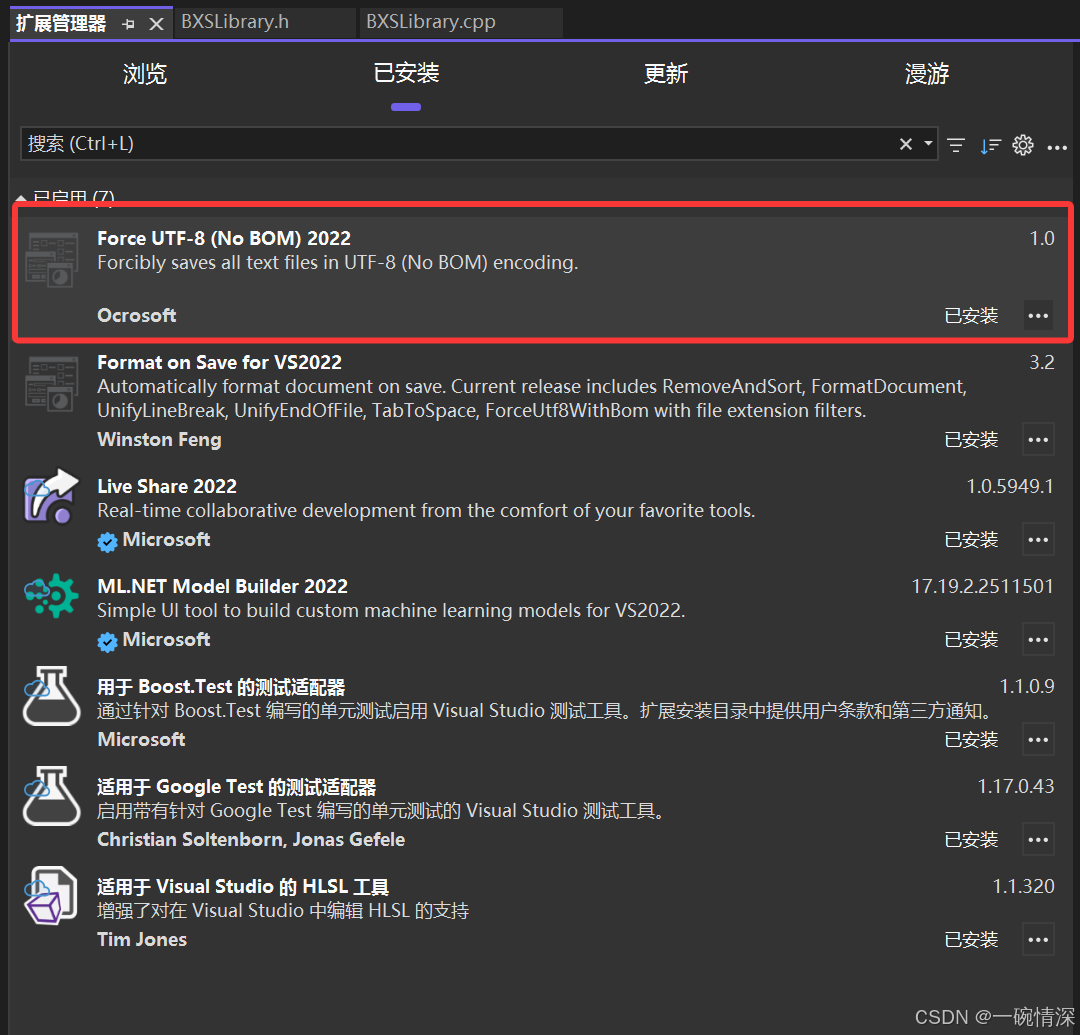Click ML.NET Model Builder 2022 icon

(52, 596)
